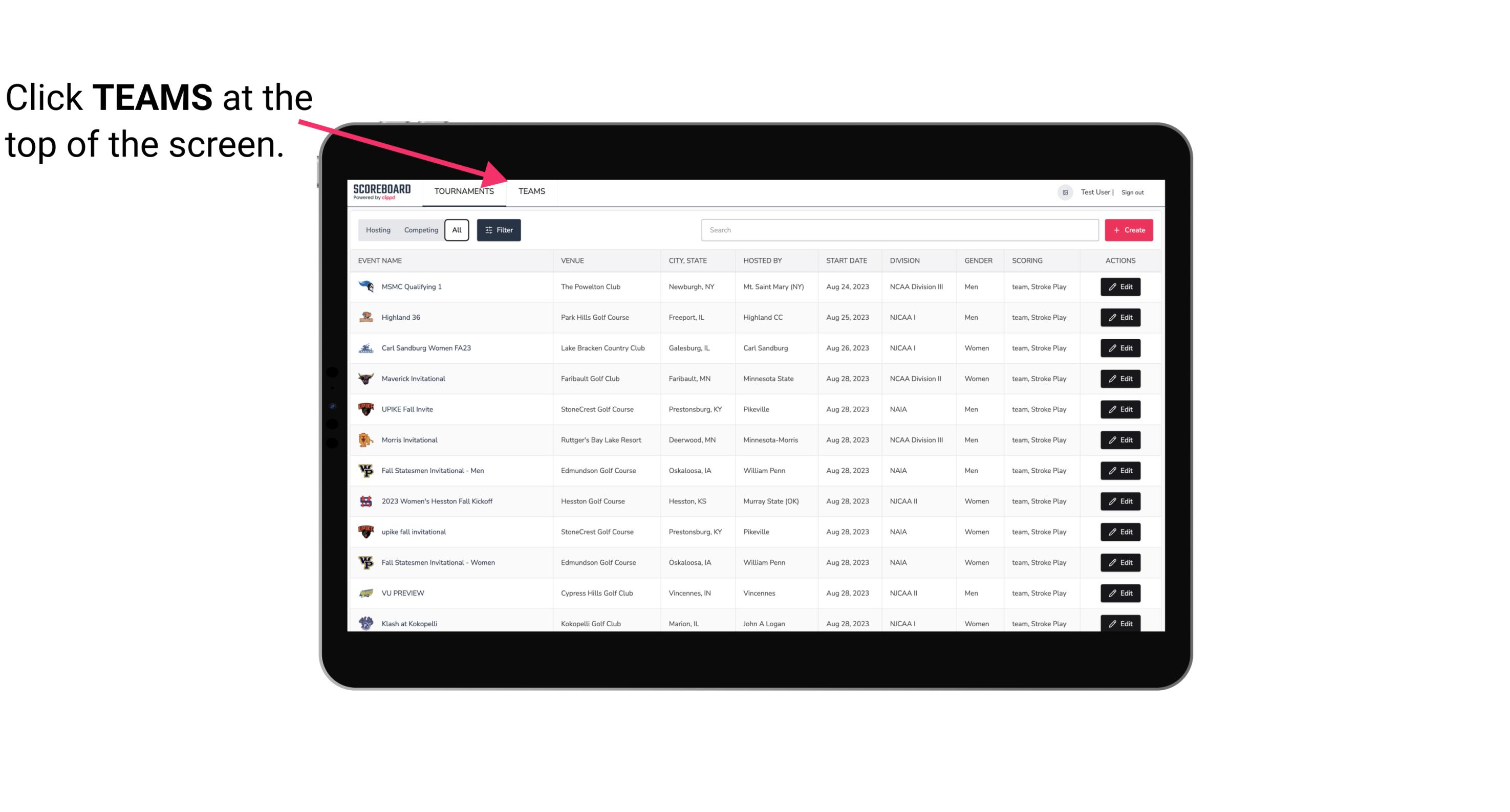Viewport: 1510px width, 812px height.
Task: Select the All toggle filter
Action: [456, 230]
